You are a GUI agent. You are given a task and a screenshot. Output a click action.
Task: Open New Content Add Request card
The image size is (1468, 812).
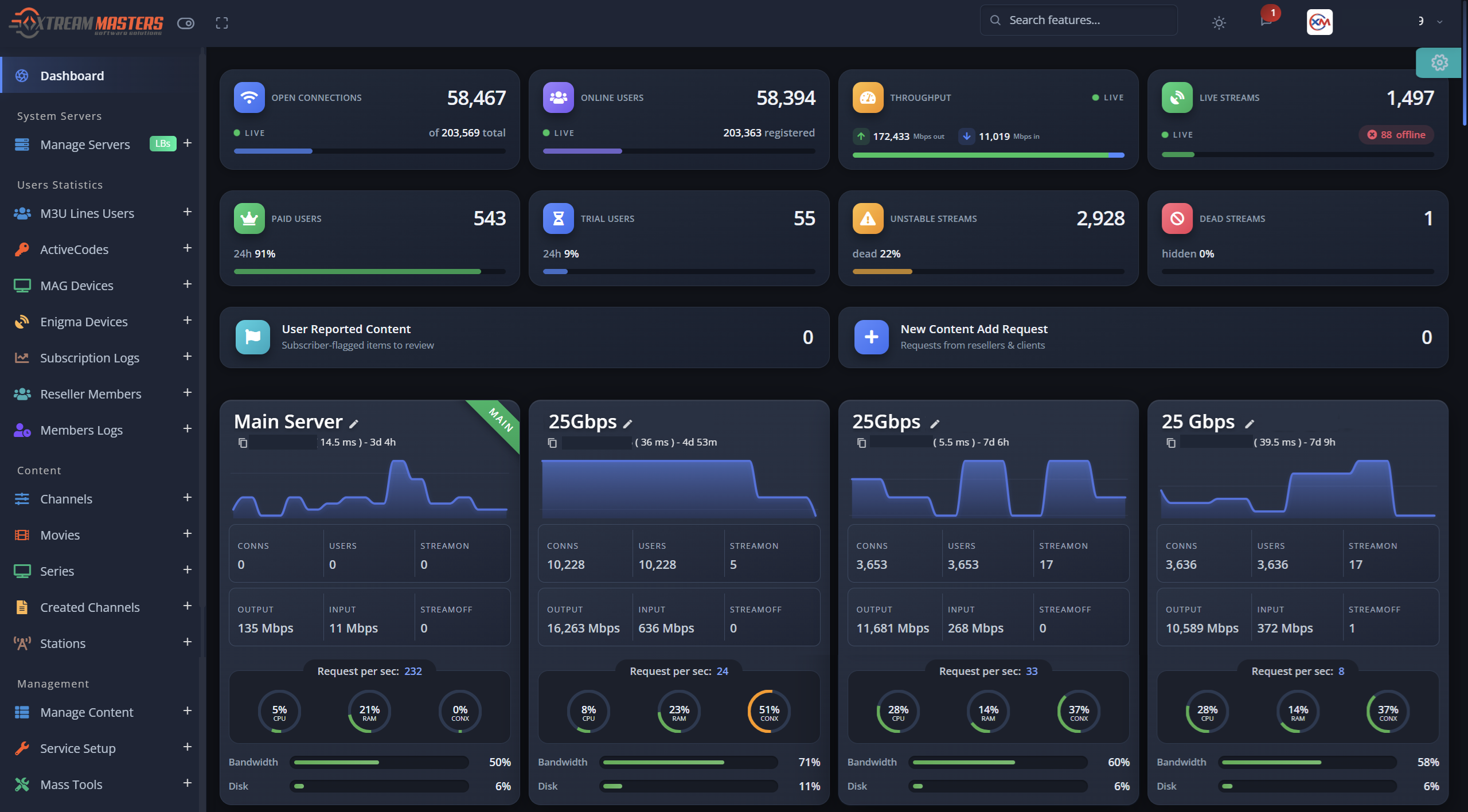tap(1143, 337)
